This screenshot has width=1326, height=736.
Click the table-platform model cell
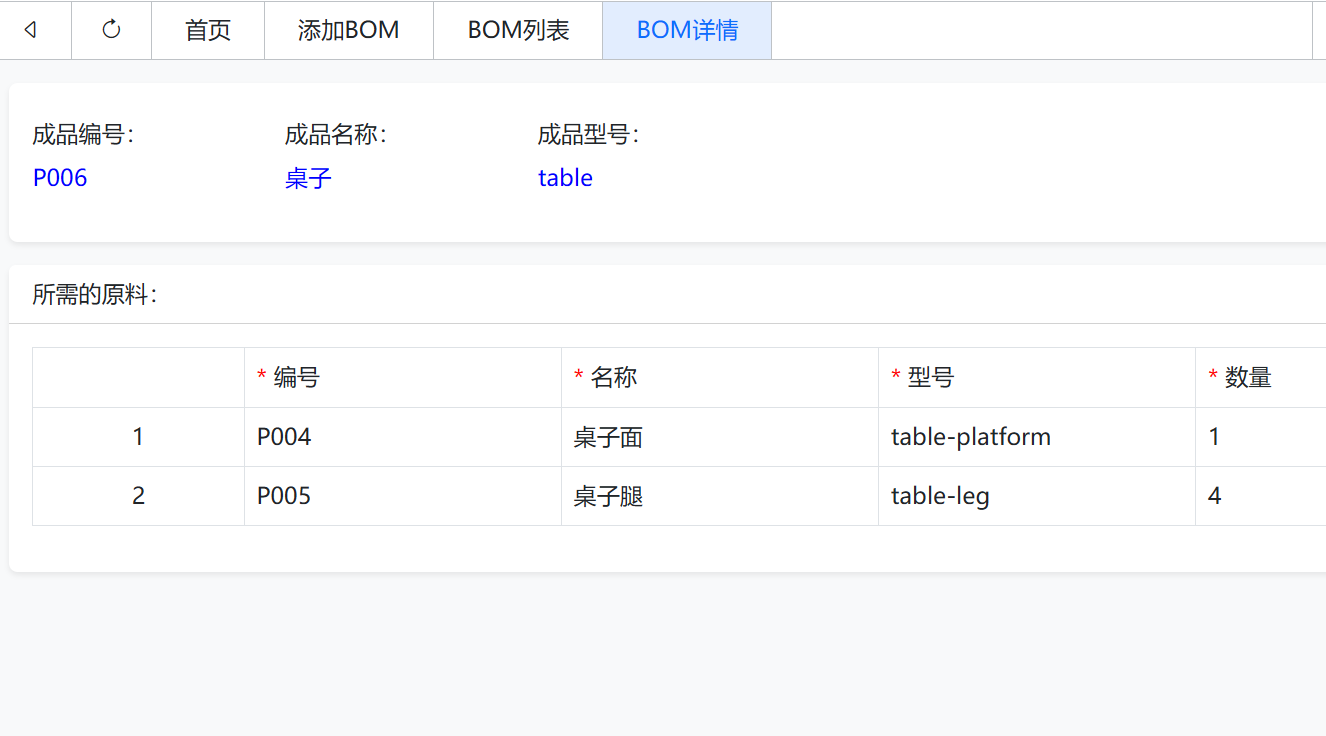[x=1037, y=437]
